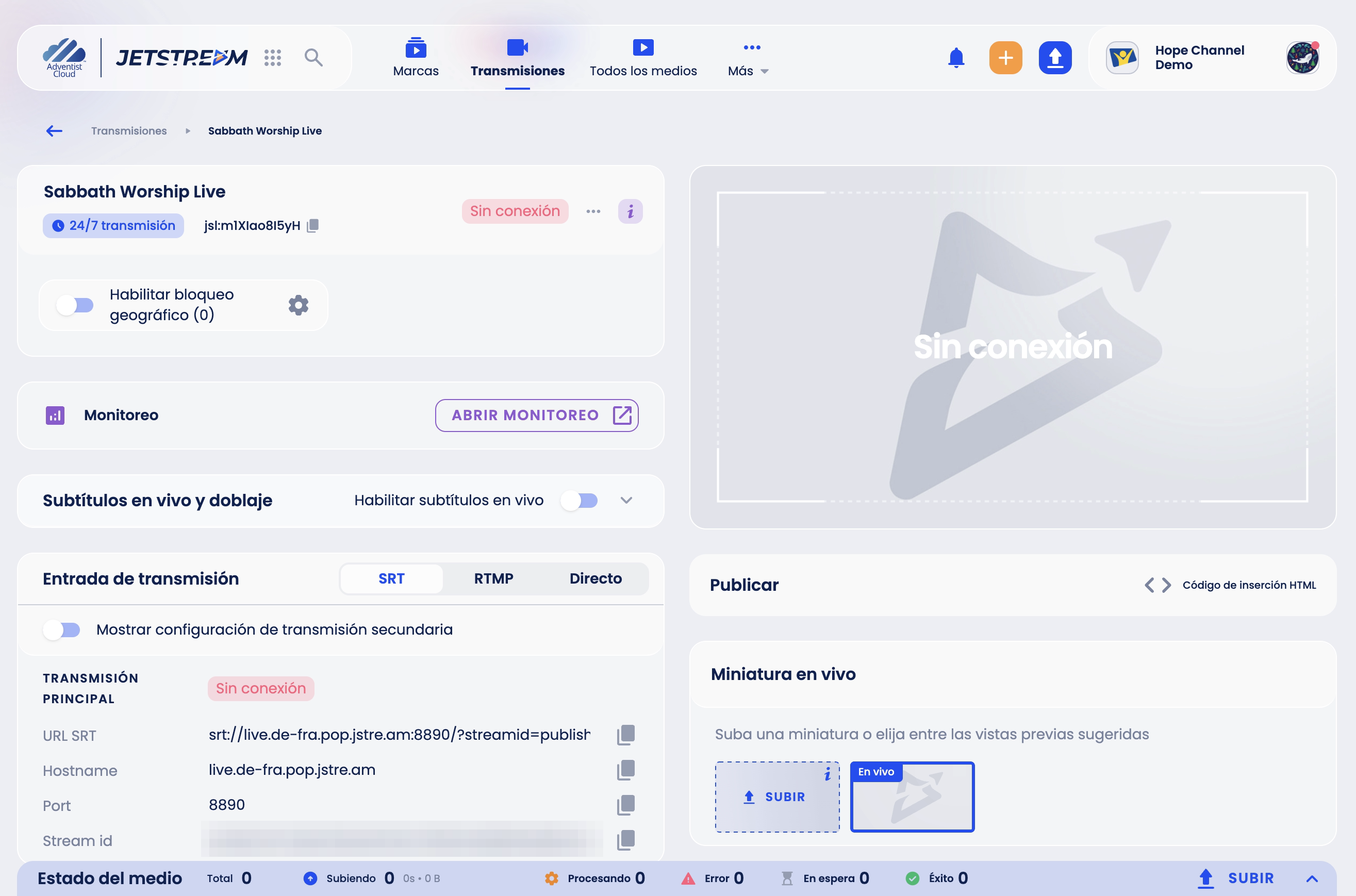Switch to Directo input tab
The image size is (1356, 896).
(x=596, y=579)
